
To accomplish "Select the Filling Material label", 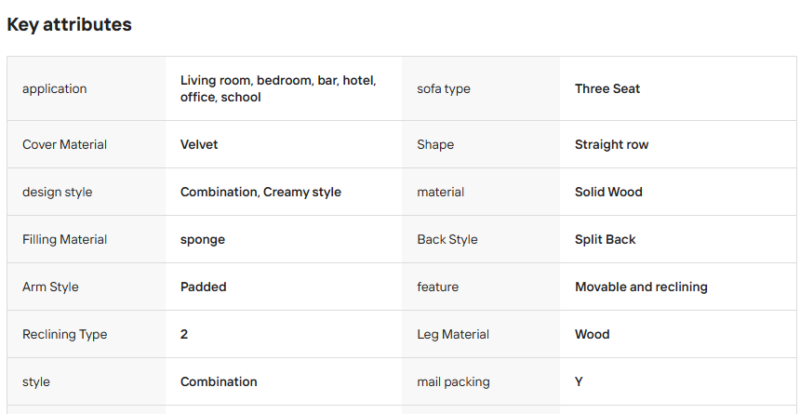I will [x=64, y=239].
